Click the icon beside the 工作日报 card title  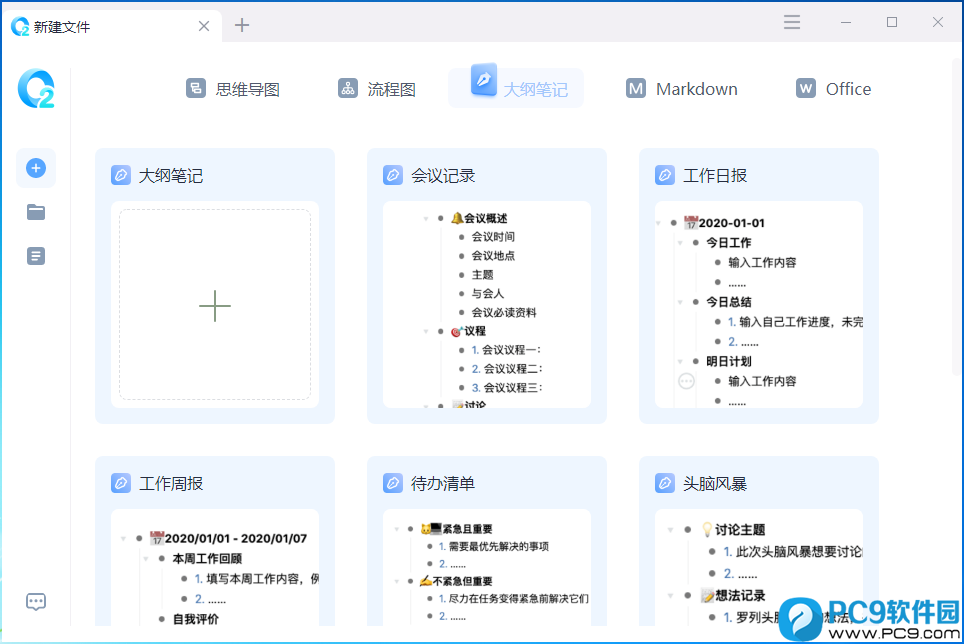[665, 175]
